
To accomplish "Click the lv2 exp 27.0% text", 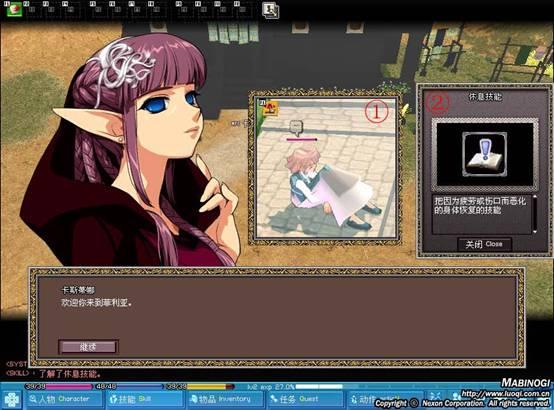I will [x=270, y=387].
